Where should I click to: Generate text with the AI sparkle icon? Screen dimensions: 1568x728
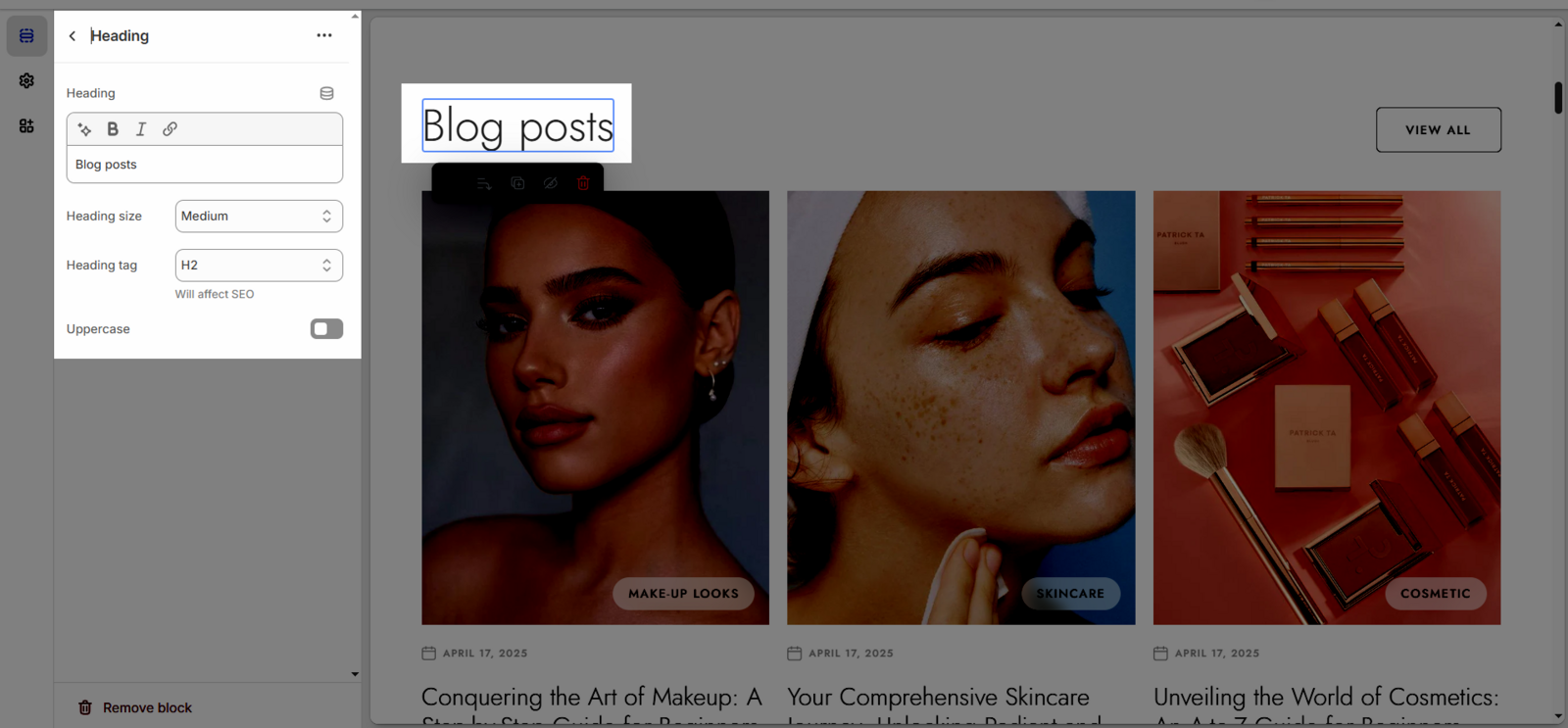(84, 129)
